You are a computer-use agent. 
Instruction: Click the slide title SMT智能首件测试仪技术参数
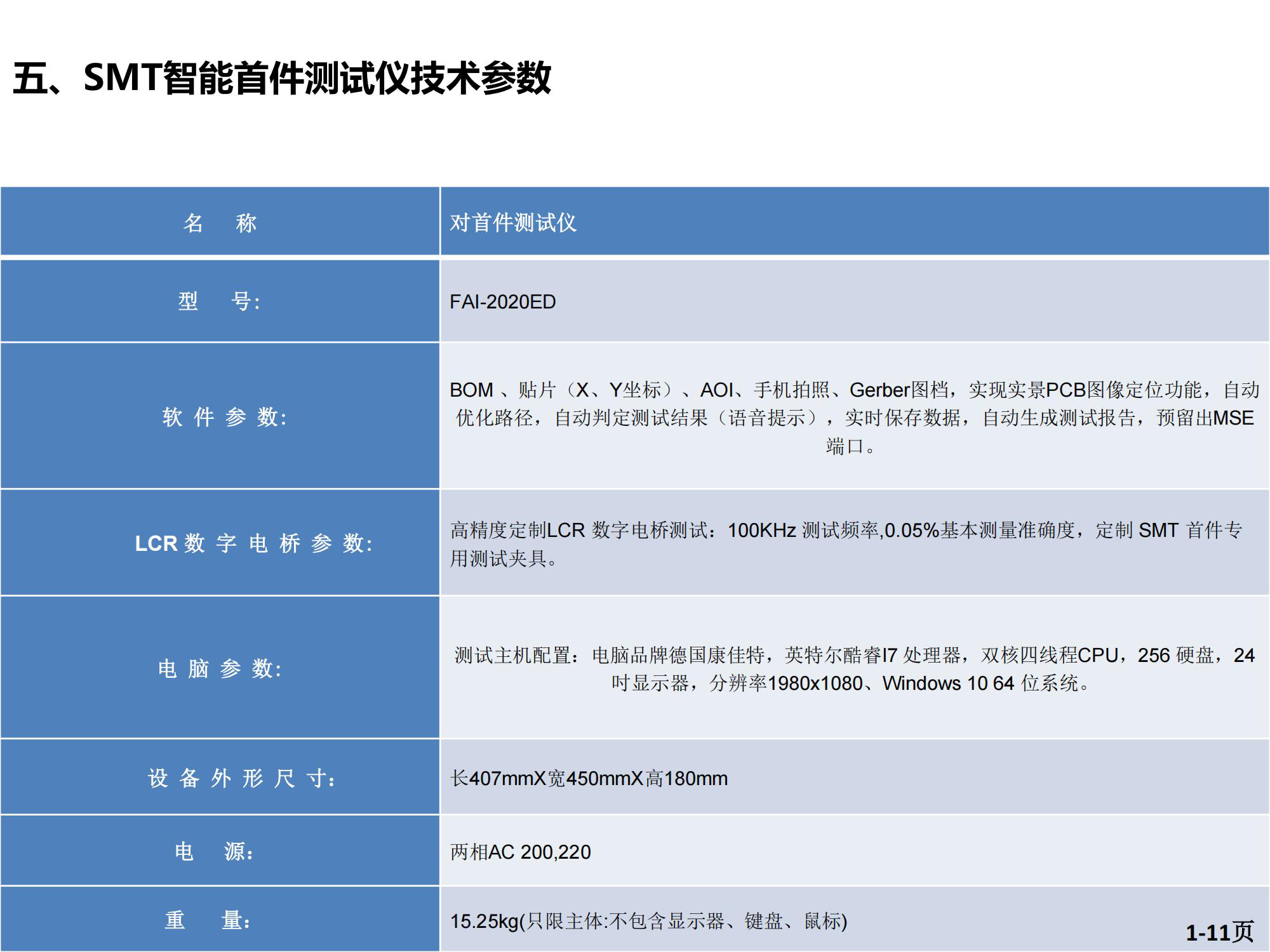[x=282, y=79]
